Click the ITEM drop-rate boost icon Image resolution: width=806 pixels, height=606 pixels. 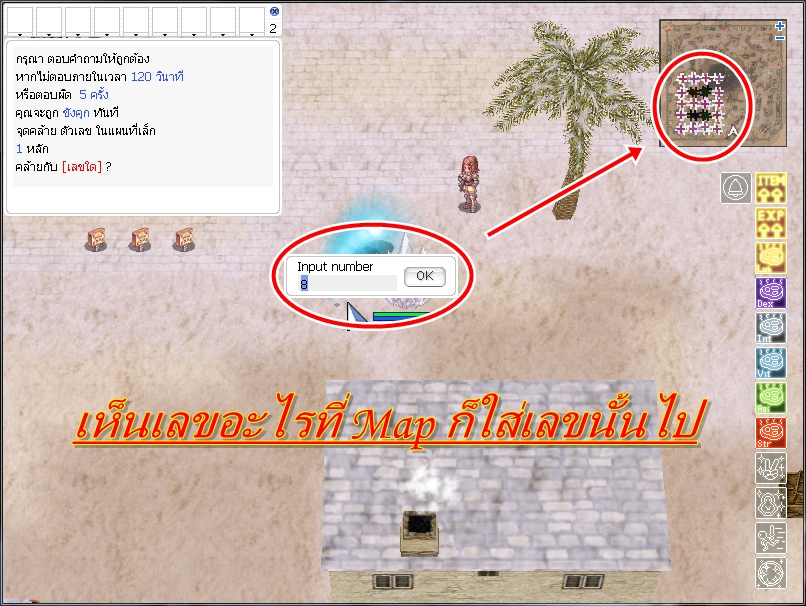771,188
